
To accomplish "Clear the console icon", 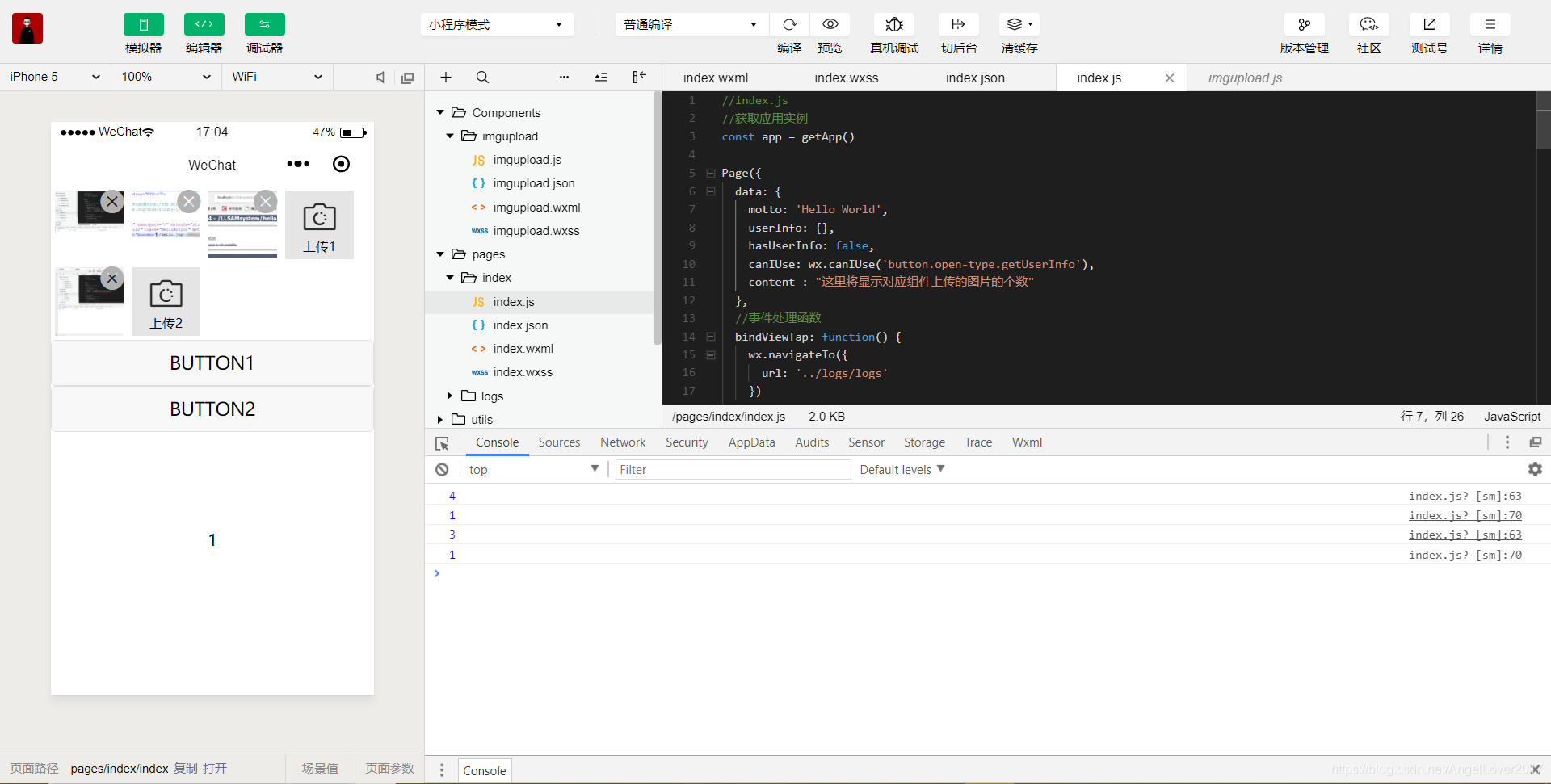I will (x=442, y=469).
